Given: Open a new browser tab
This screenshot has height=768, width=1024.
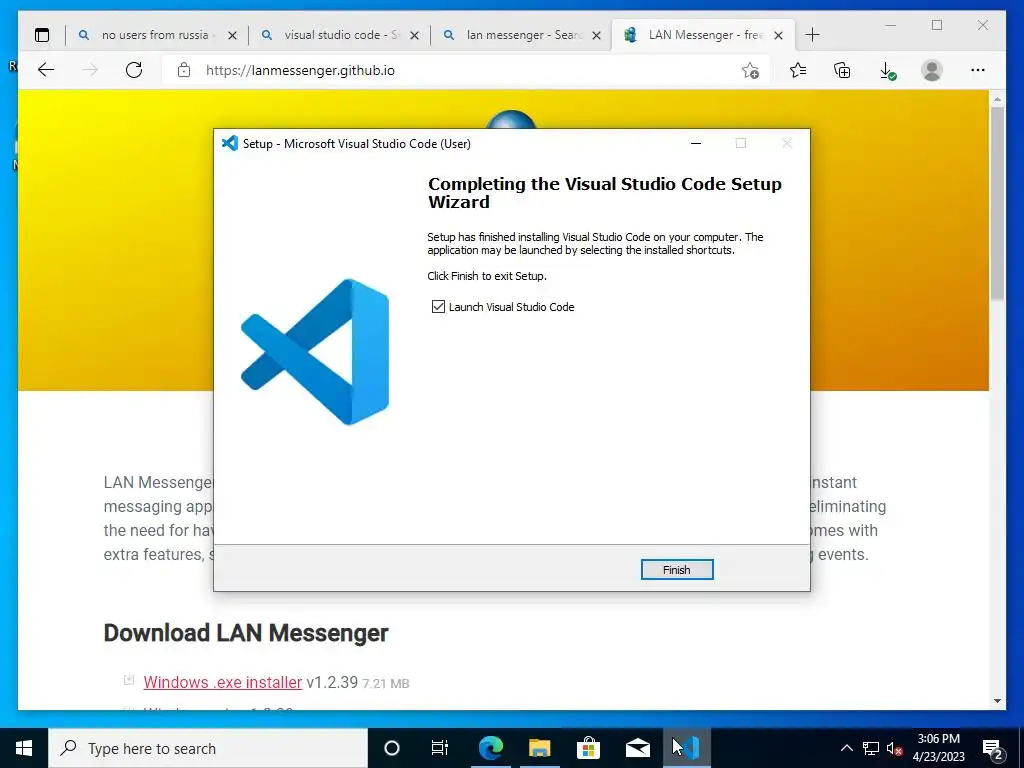Looking at the screenshot, I should pyautogui.click(x=812, y=35).
